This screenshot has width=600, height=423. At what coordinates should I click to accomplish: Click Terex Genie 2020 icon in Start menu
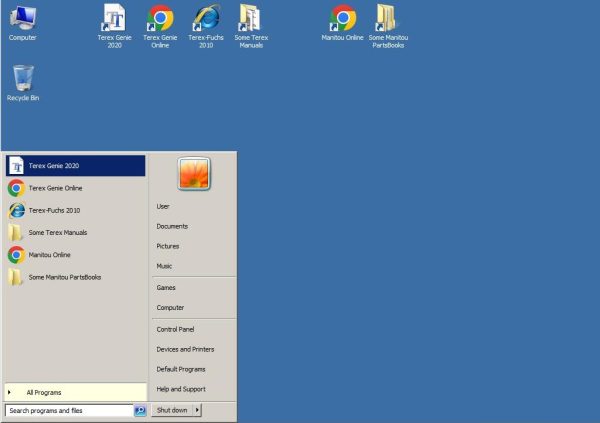pyautogui.click(x=16, y=166)
